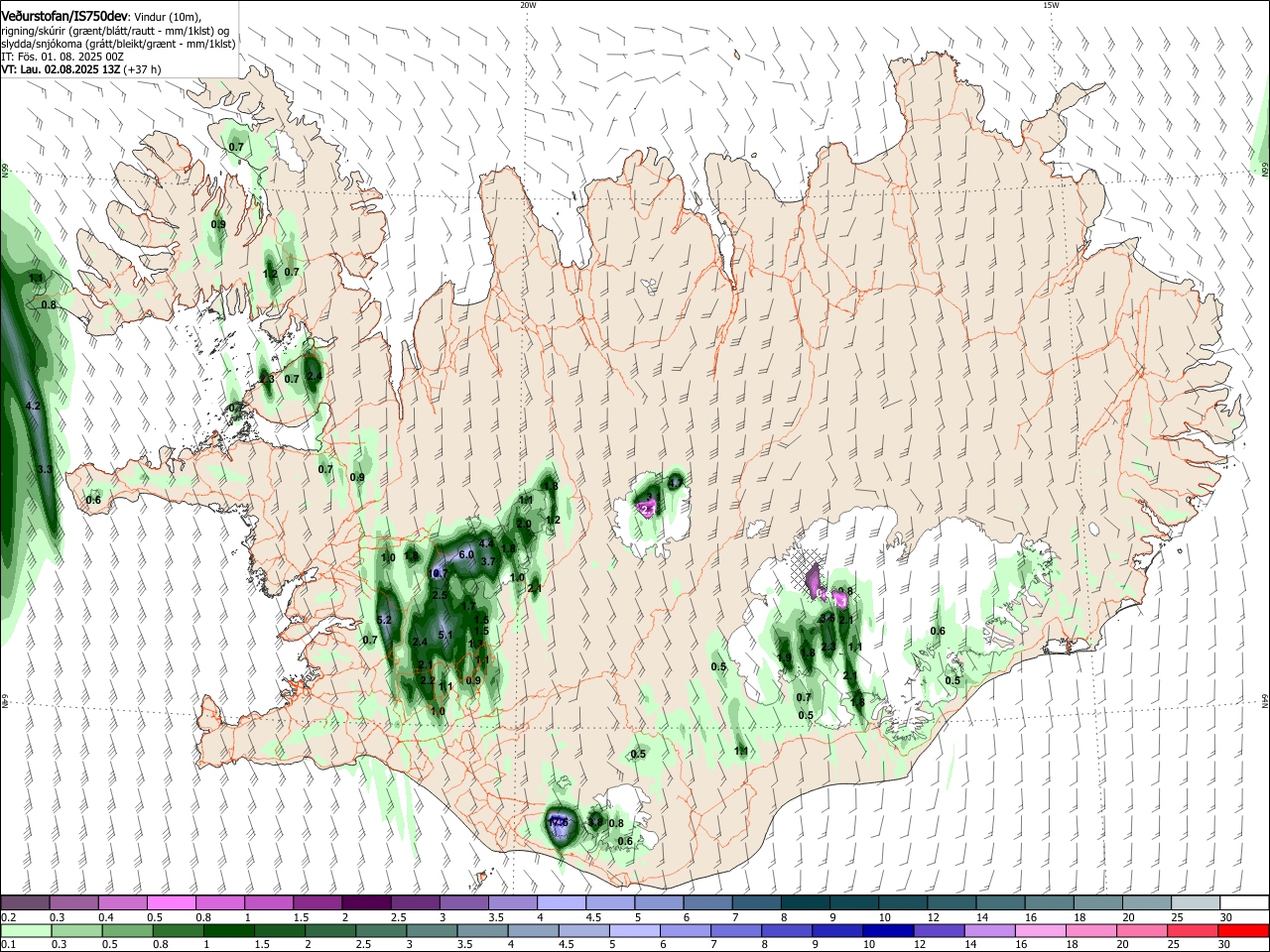Click the '6.0' precipitation value in southwest Iceland
Viewport: 1270px width, 952px height.
[466, 554]
